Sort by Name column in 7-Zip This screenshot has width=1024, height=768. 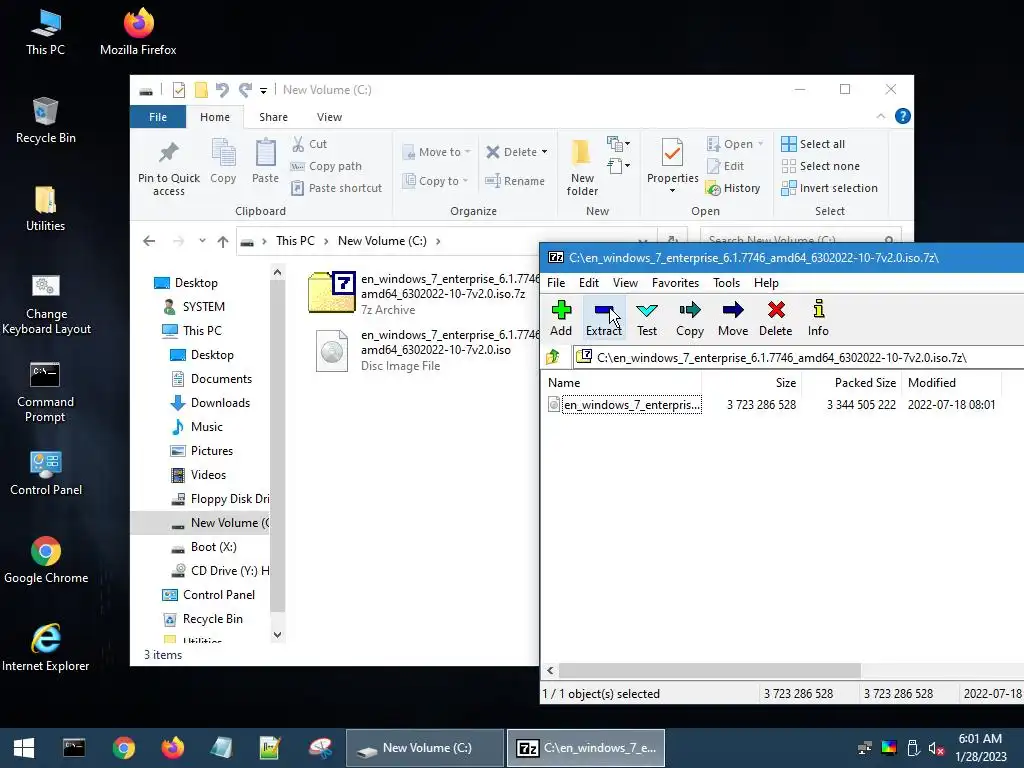coord(621,383)
